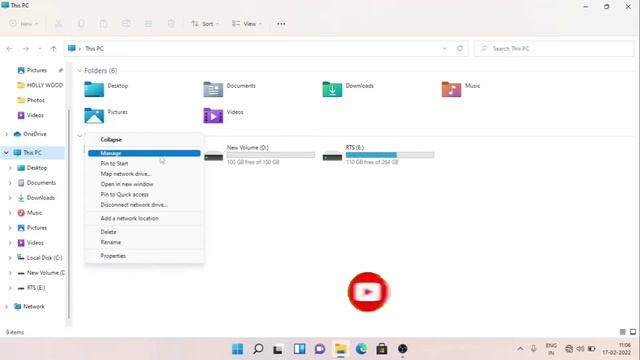Choose Open in new window

(x=144, y=184)
